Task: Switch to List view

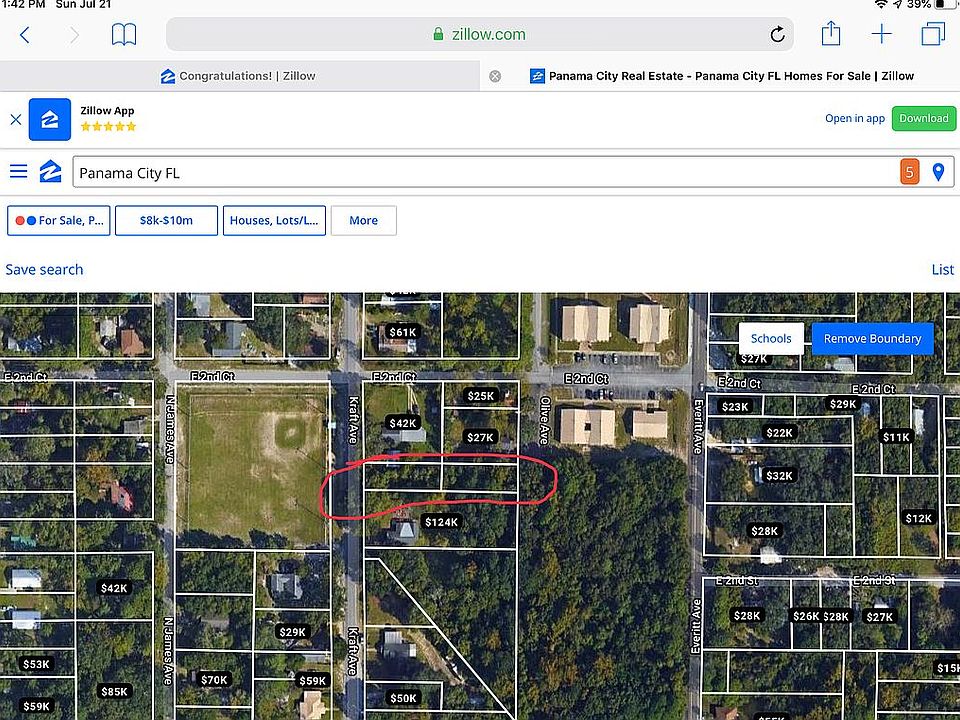Action: tap(942, 269)
